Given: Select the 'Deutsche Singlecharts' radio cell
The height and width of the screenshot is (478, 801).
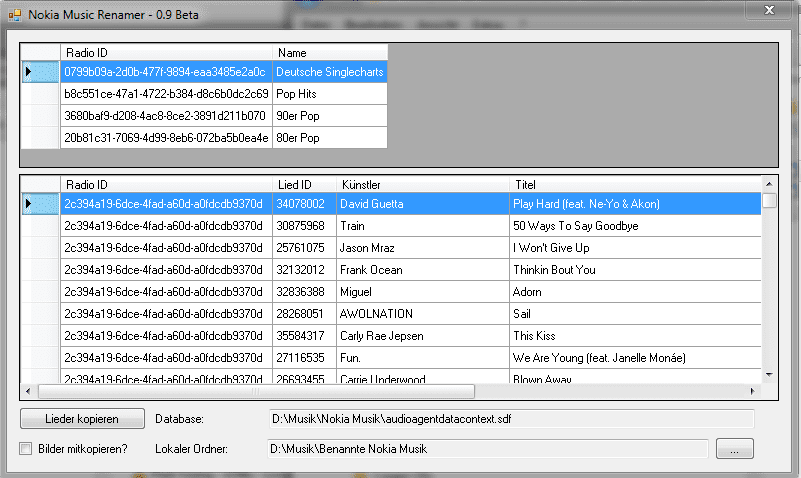Looking at the screenshot, I should (330, 72).
